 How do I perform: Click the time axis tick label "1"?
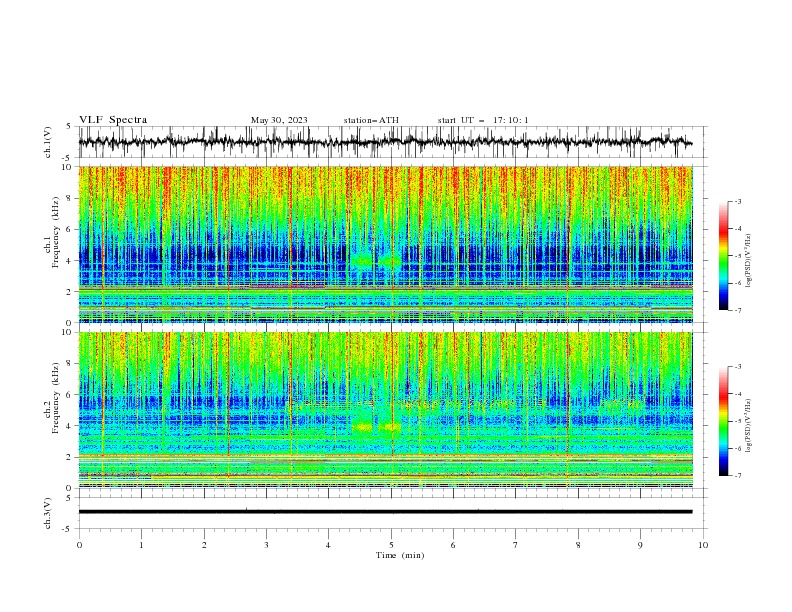coord(142,545)
